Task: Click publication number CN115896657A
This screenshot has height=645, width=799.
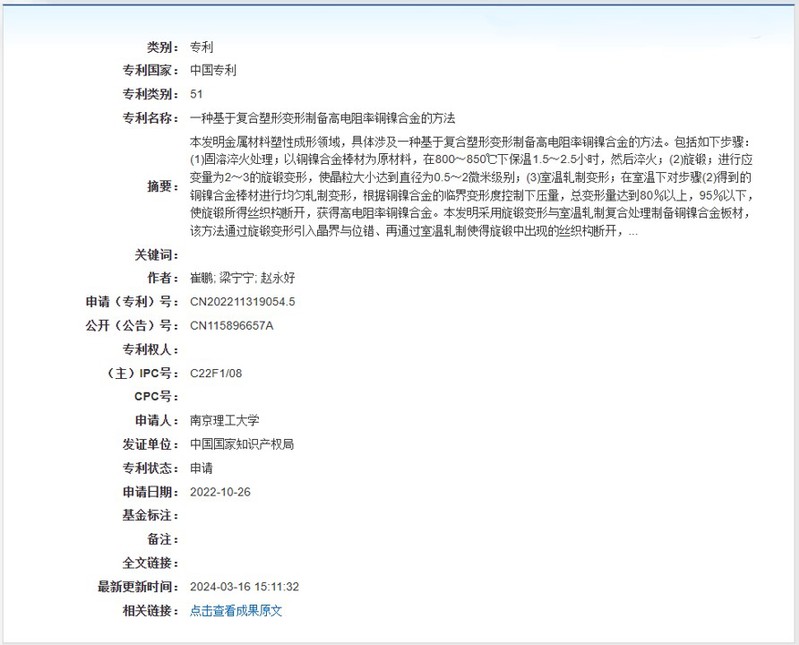Action: [232, 326]
